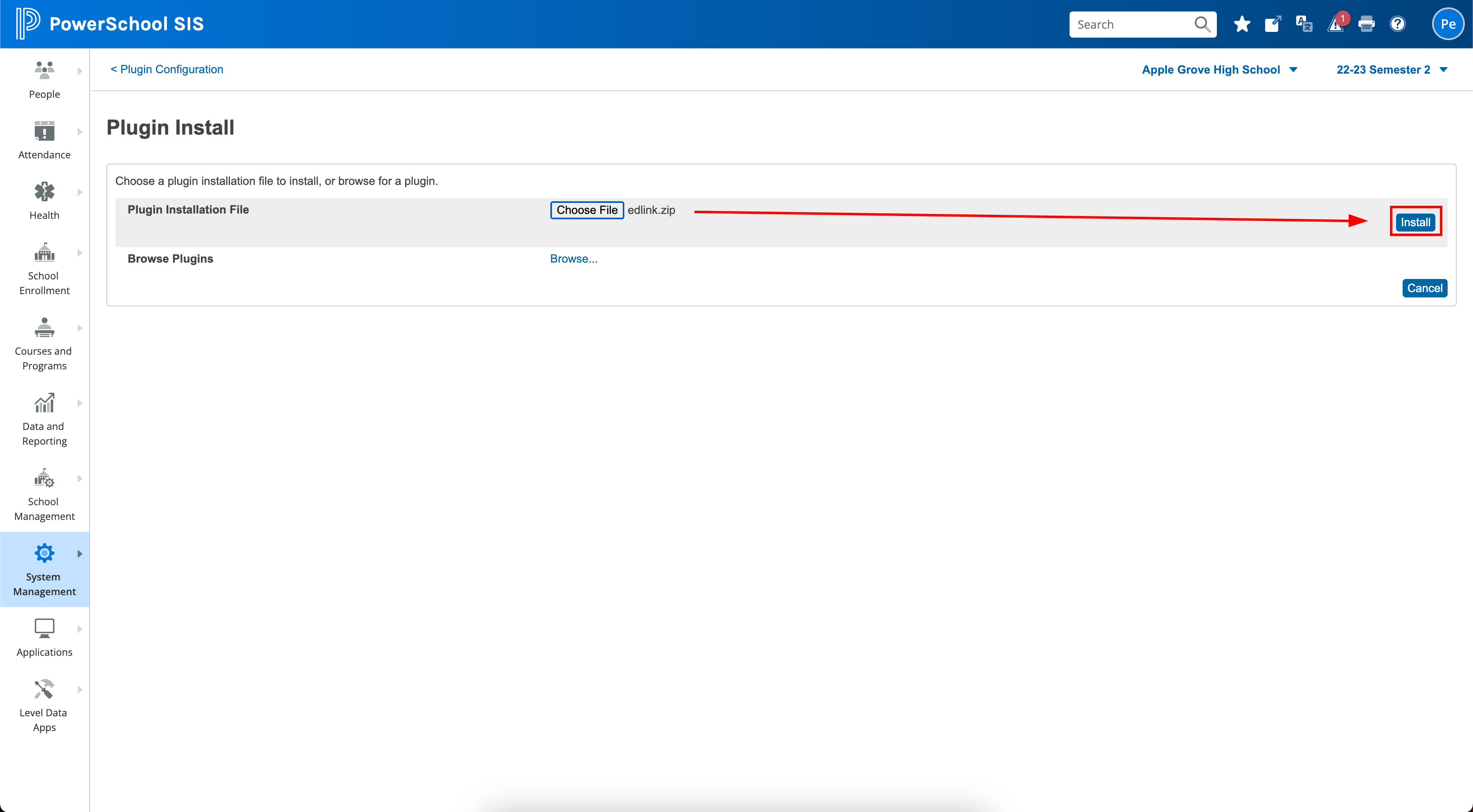The image size is (1473, 812).
Task: Click the School Management menu label
Action: 44,509
